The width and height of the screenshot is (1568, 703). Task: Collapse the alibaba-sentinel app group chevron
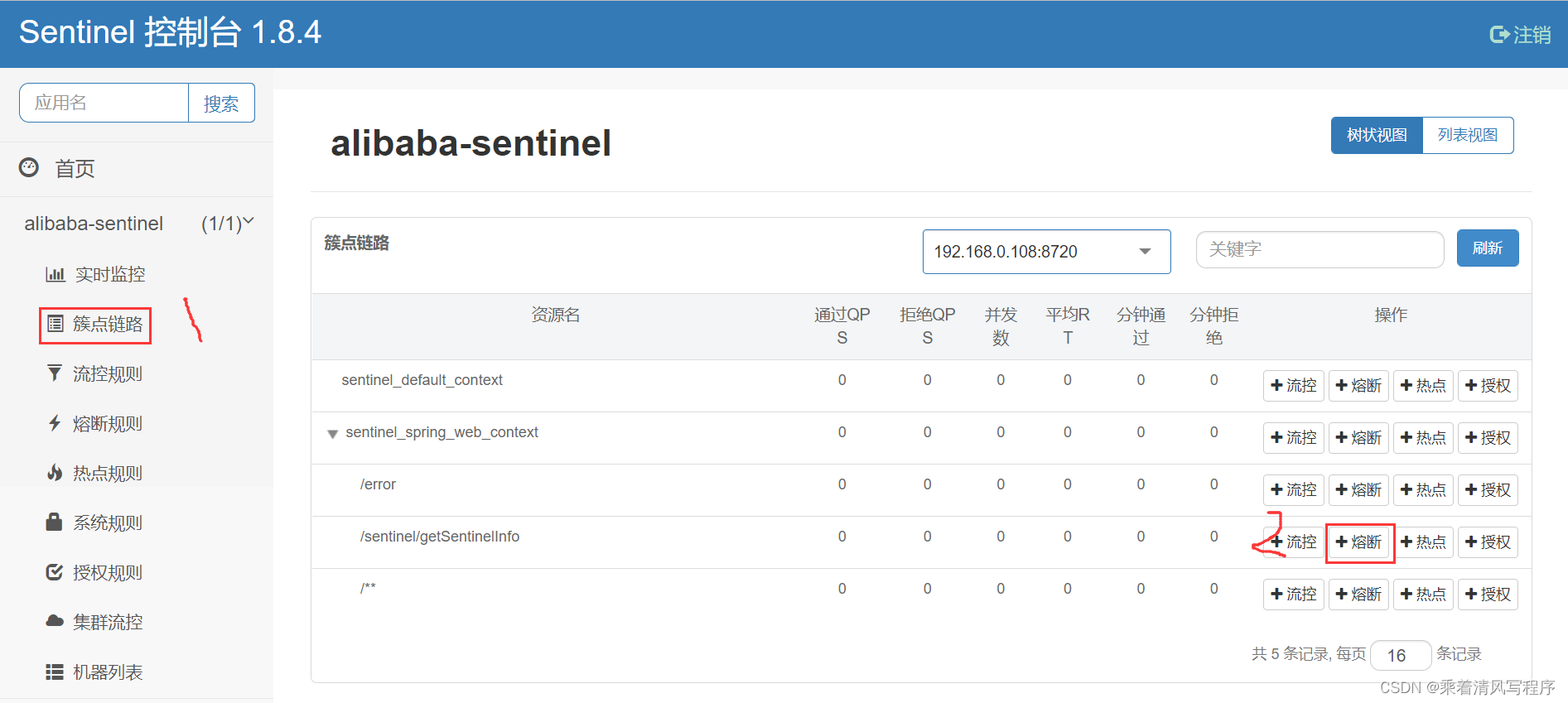(x=248, y=222)
